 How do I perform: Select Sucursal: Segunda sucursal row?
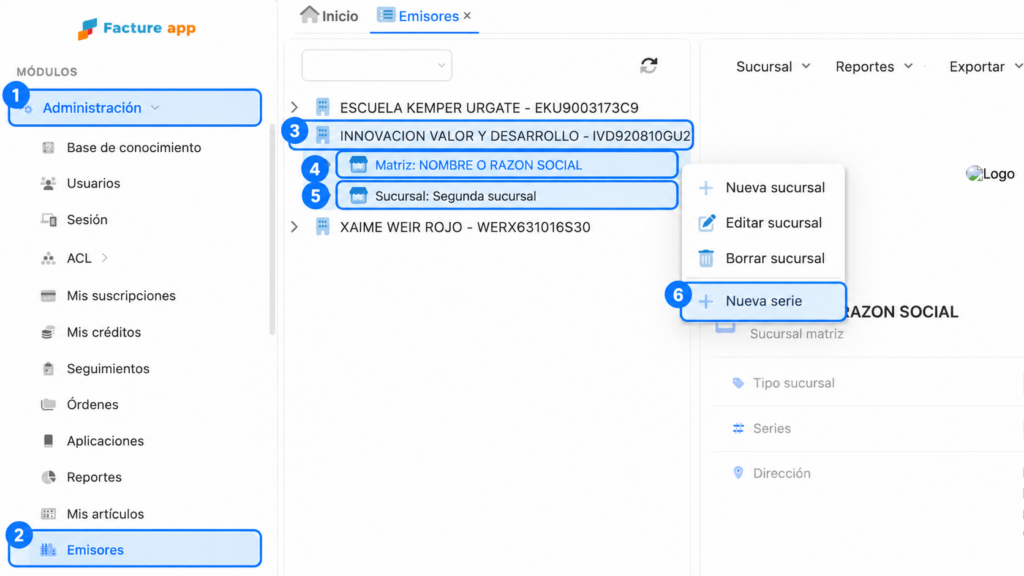pyautogui.click(x=507, y=196)
